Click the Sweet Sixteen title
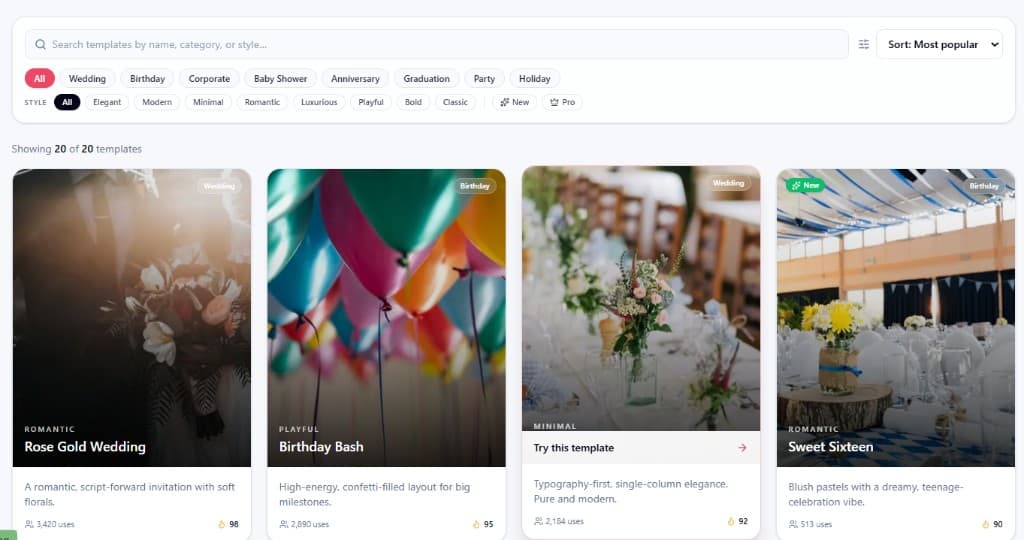1024x540 pixels. [830, 447]
